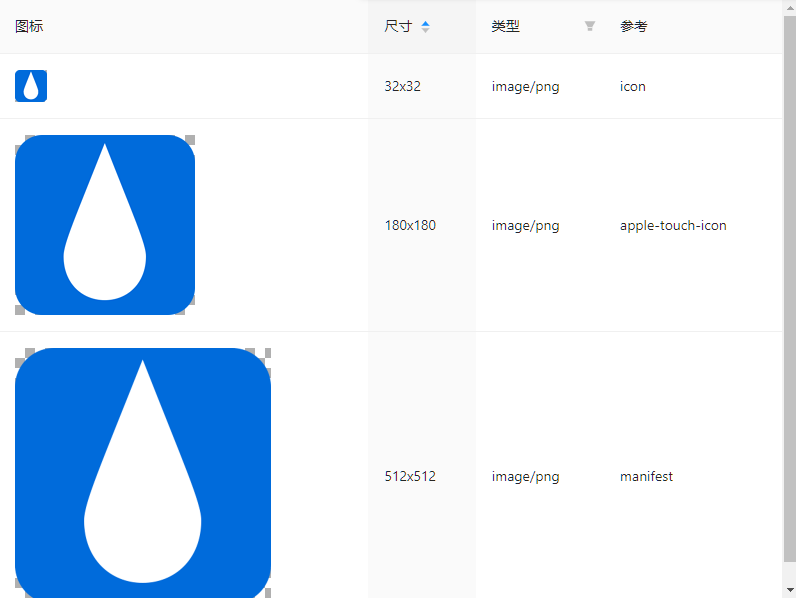This screenshot has width=796, height=598.
Task: Click the 32x32 water drop favicon
Action: [31, 86]
